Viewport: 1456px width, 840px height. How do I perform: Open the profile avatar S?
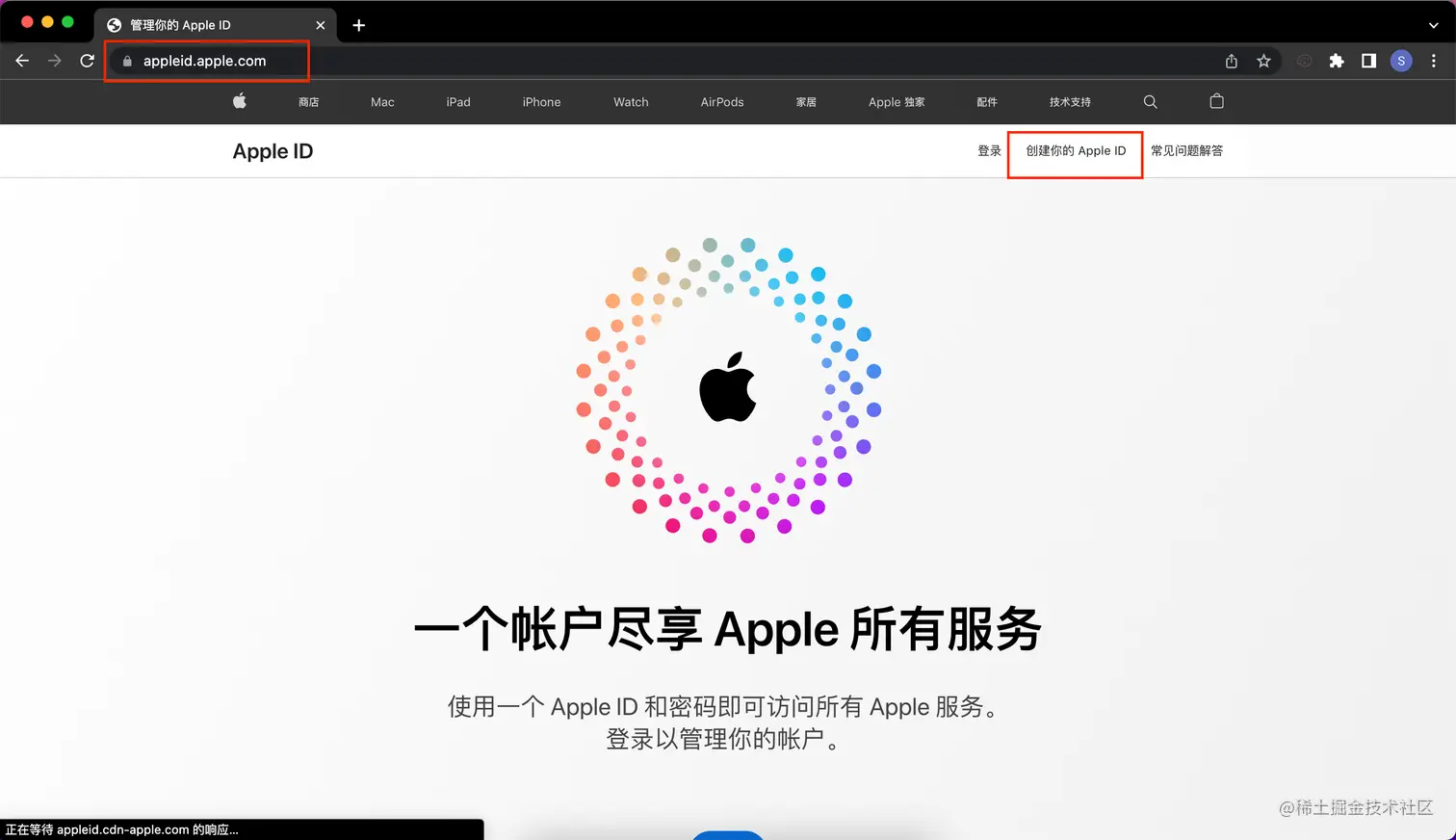coord(1401,61)
